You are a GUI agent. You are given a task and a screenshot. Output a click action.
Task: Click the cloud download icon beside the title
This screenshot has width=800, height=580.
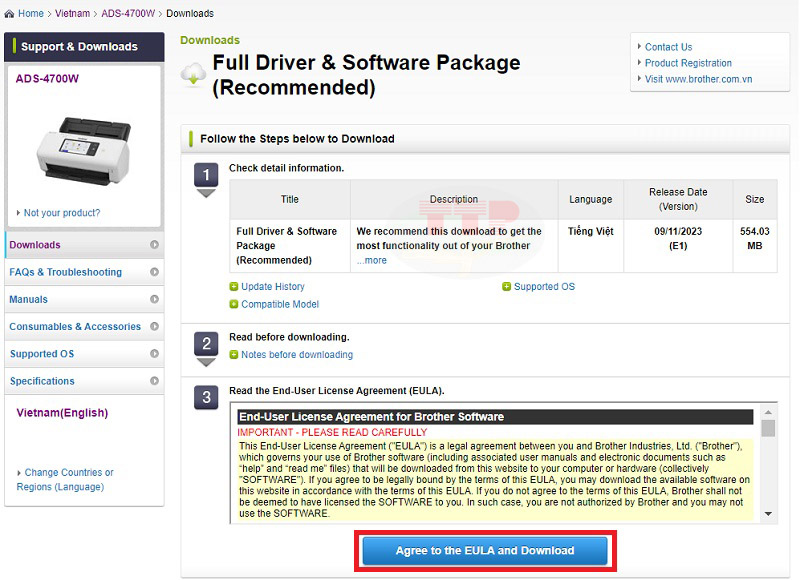[193, 75]
